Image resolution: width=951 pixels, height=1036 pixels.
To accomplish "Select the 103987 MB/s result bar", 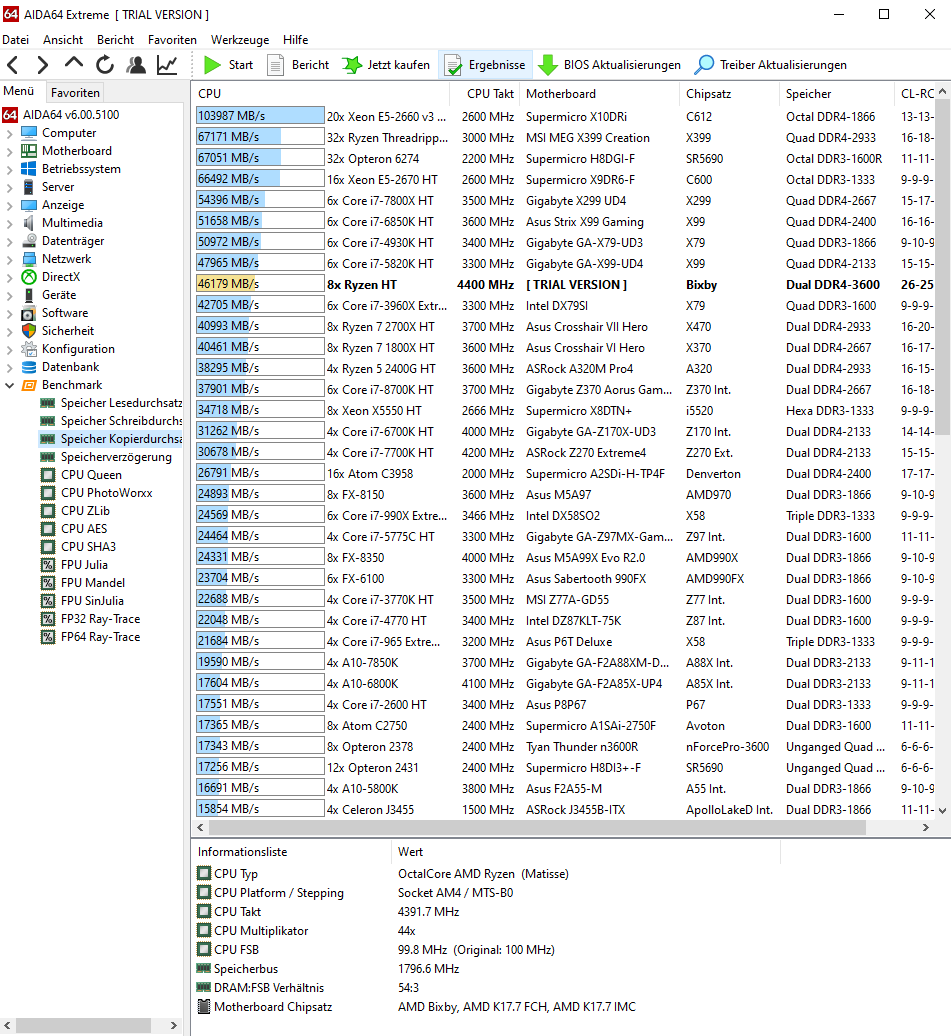I will (x=260, y=116).
